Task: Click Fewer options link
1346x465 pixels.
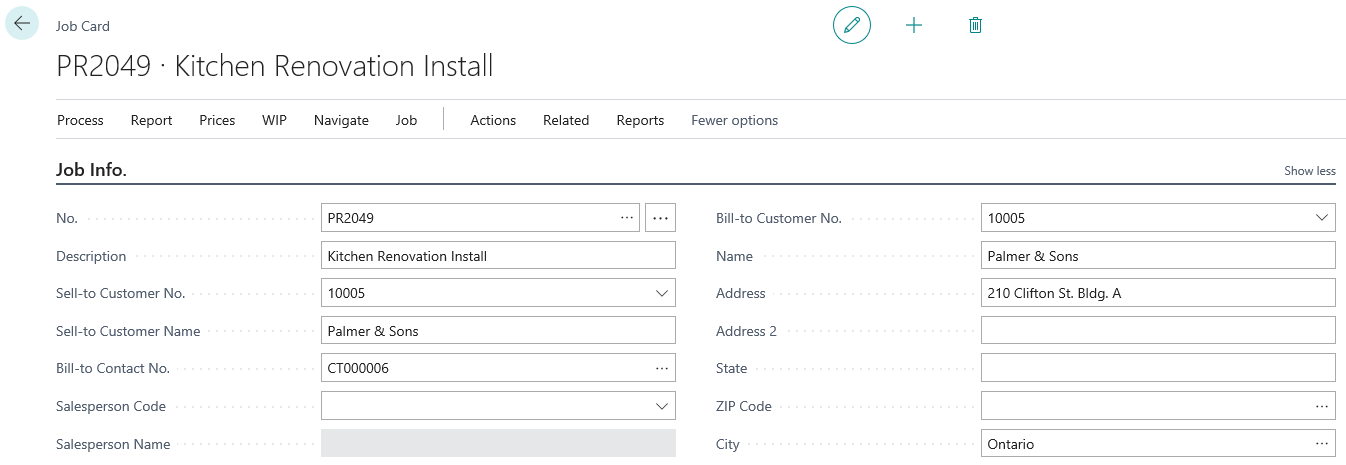Action: click(734, 120)
